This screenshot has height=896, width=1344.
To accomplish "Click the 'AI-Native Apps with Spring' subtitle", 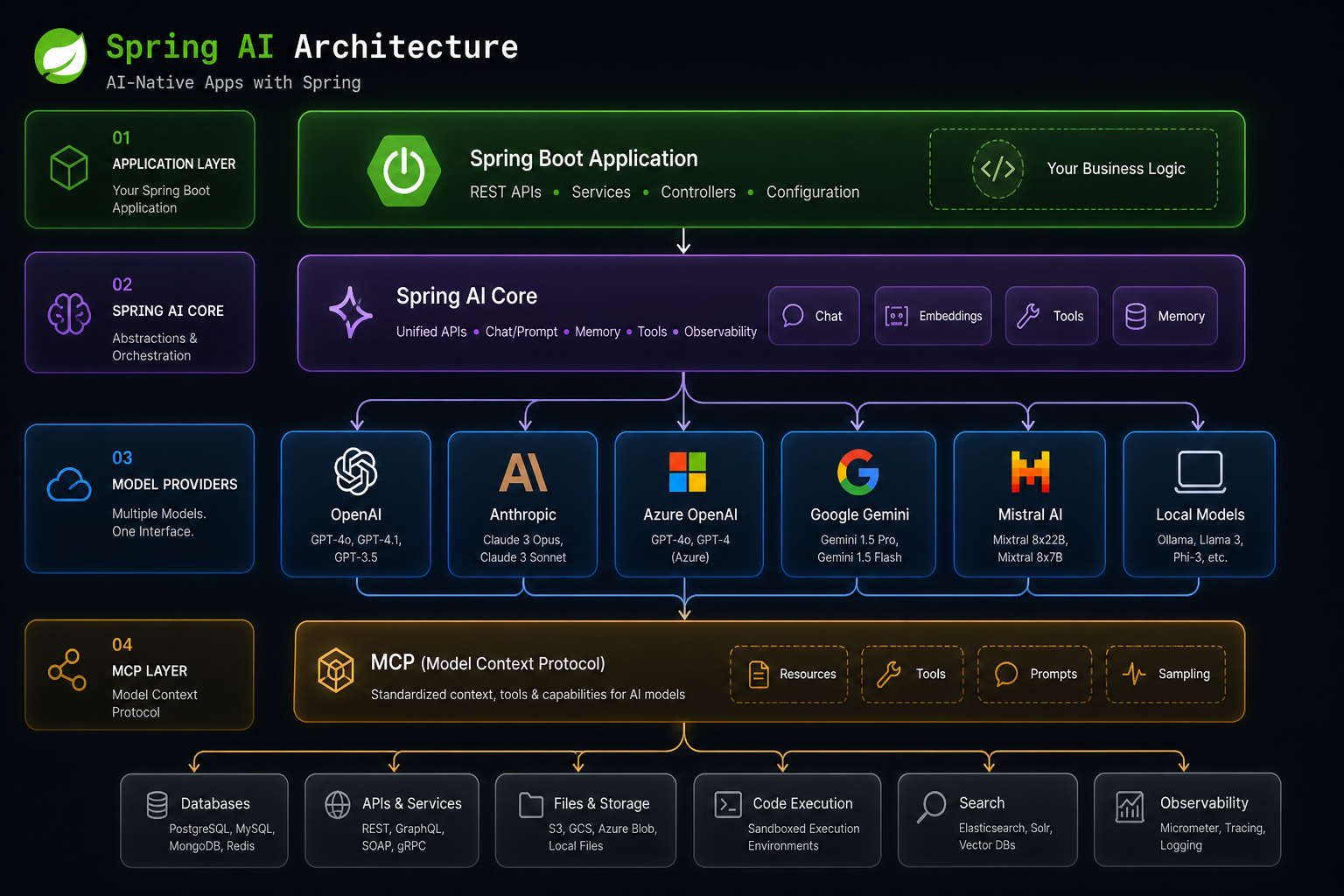I will (234, 82).
